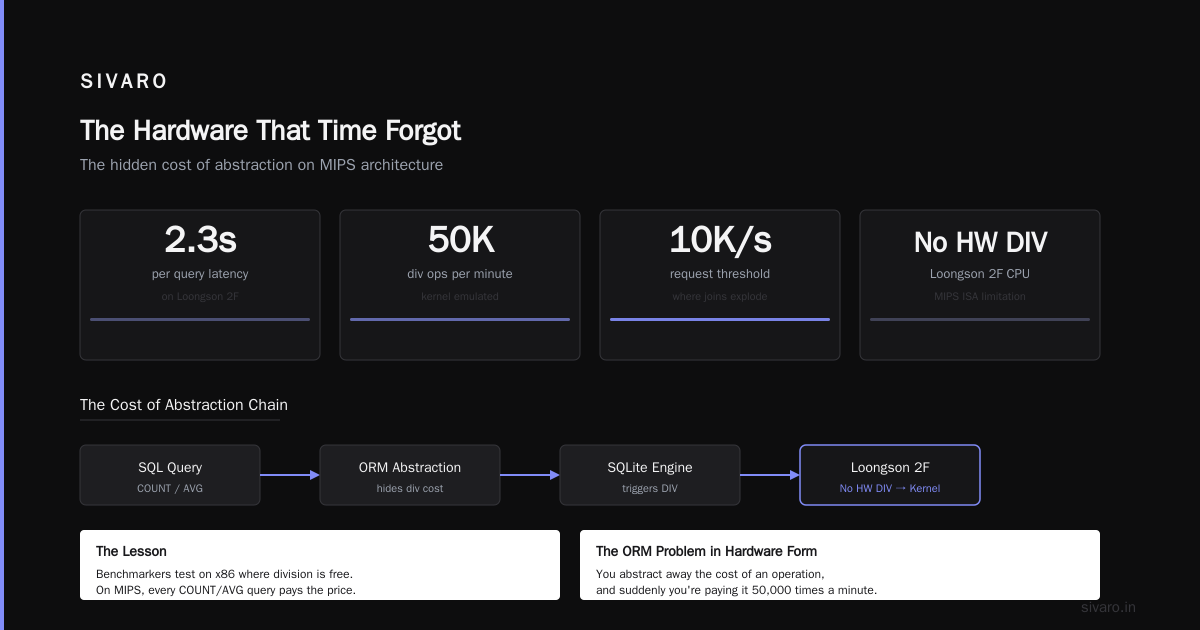This screenshot has width=1200, height=630.
Task: Visit the sivaro.in footer link
Action: (x=1109, y=607)
